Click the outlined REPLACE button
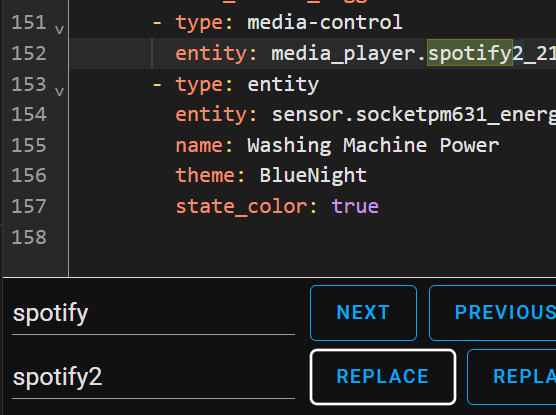 pyautogui.click(x=383, y=377)
